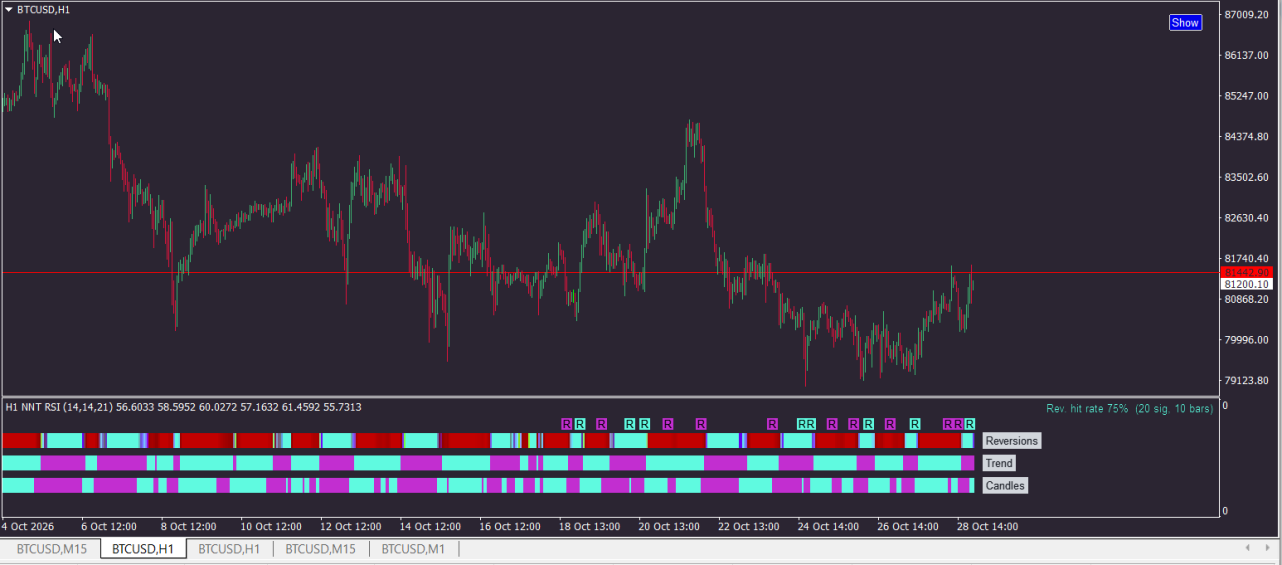Image resolution: width=1282 pixels, height=565 pixels.
Task: Click the BTCUSD,H1 chart title text
Action: (43, 9)
